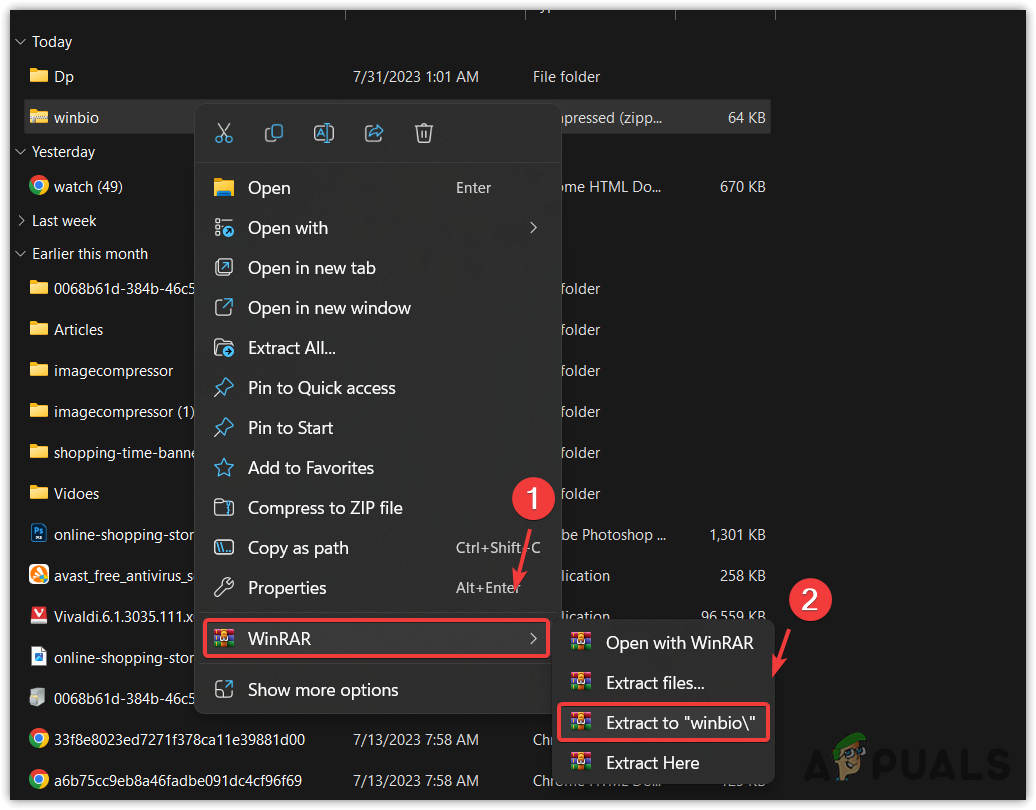Collapse the Today group

coord(21,42)
